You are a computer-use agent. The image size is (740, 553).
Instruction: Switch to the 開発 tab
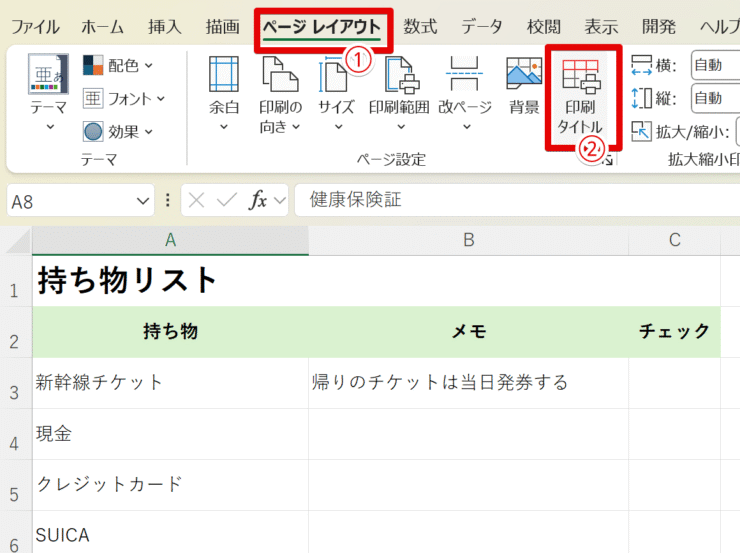(x=659, y=27)
